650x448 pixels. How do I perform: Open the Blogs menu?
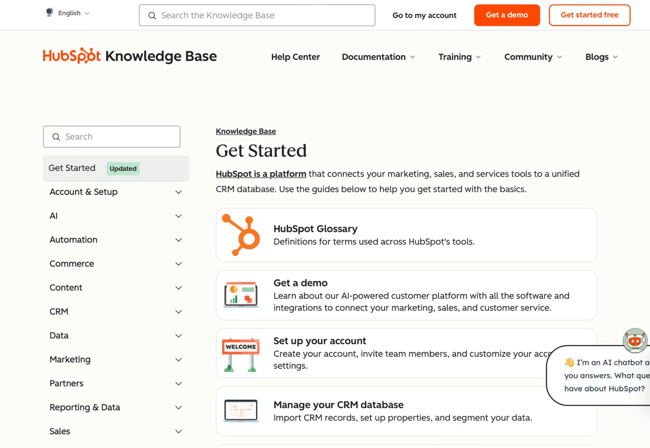[x=601, y=57]
